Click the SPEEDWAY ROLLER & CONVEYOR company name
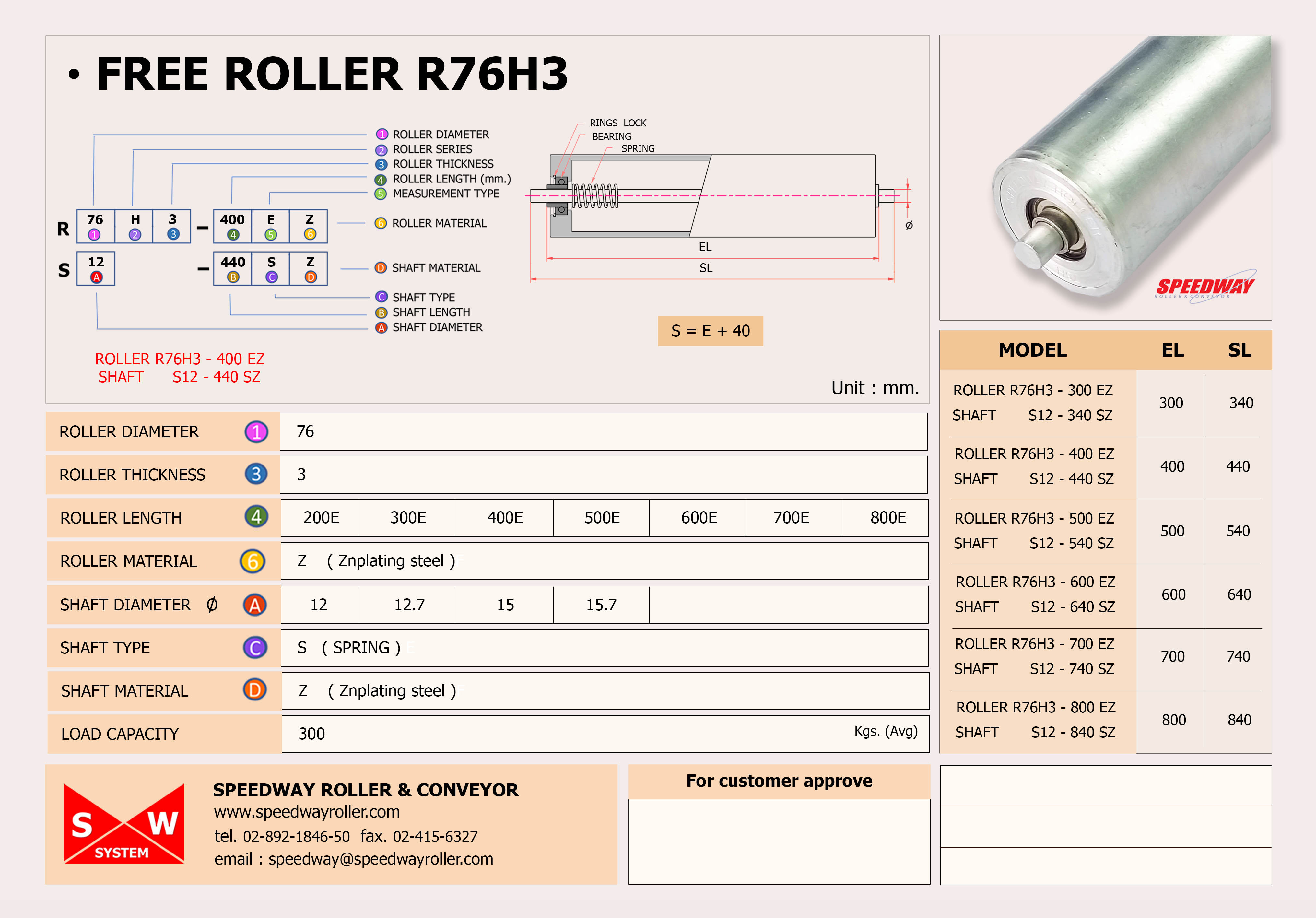This screenshot has height=918, width=1316. click(x=366, y=790)
